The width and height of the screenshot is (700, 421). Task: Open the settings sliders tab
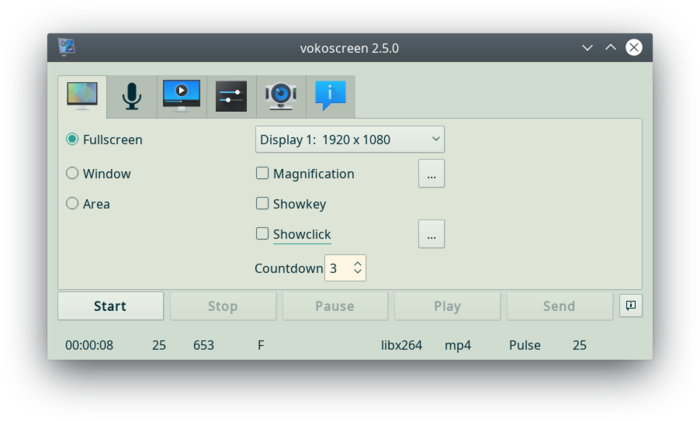pos(231,96)
